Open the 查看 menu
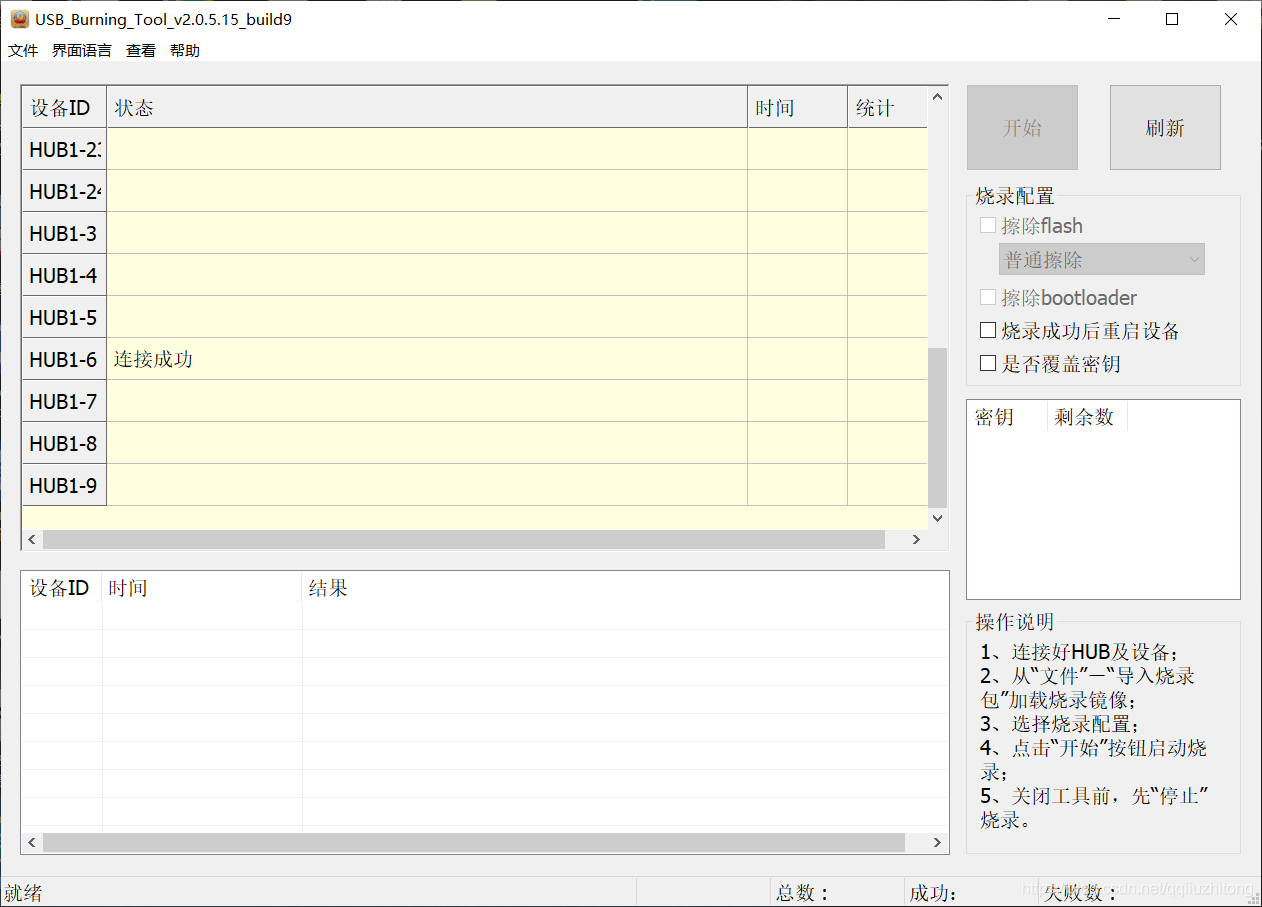This screenshot has width=1262, height=907. [x=140, y=50]
